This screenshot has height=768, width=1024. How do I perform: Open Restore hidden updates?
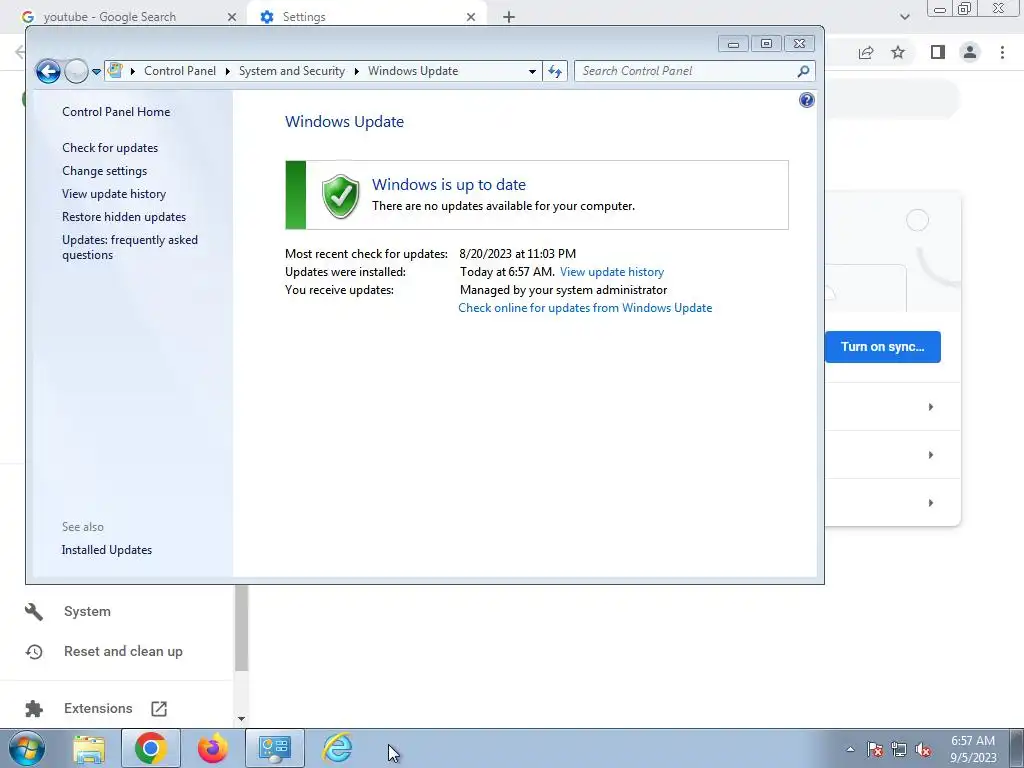point(124,217)
